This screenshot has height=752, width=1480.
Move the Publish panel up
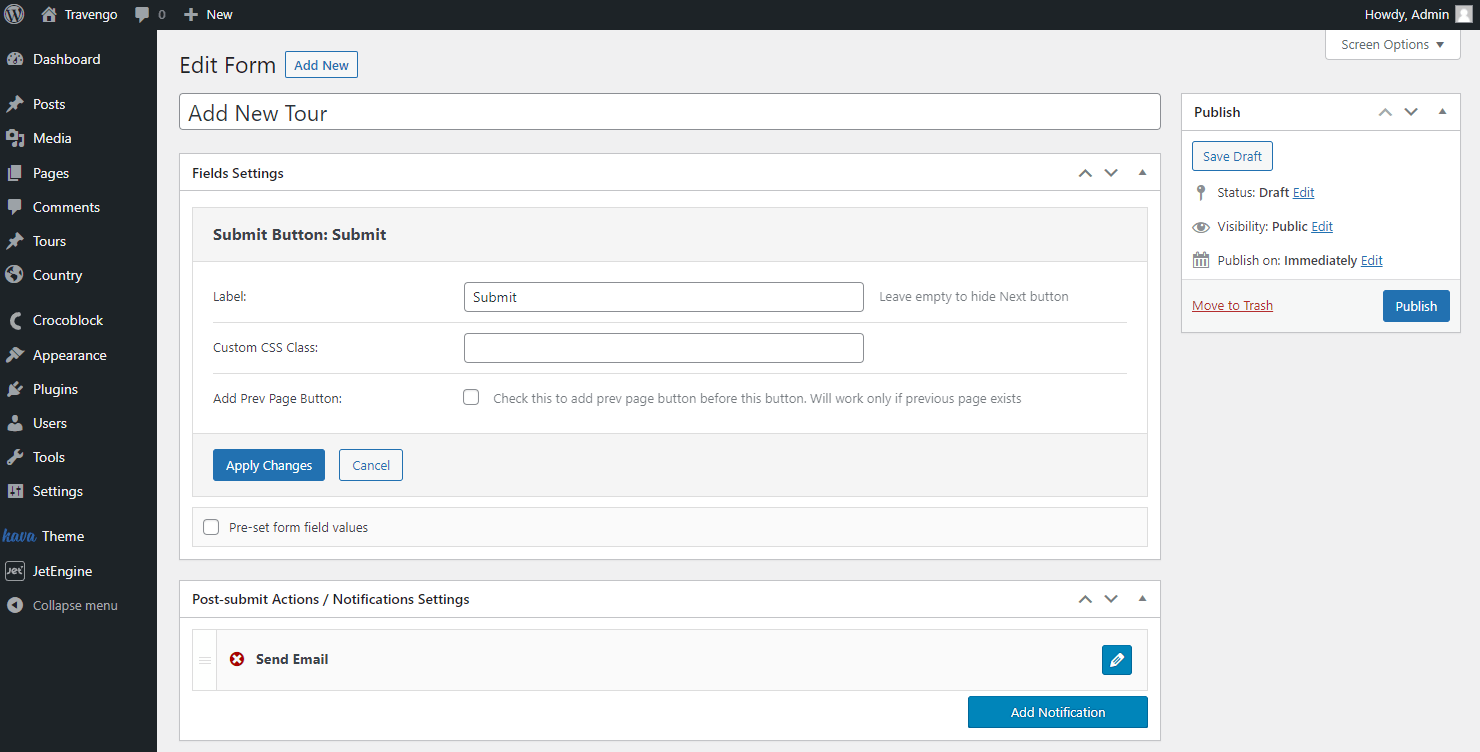pyautogui.click(x=1385, y=112)
